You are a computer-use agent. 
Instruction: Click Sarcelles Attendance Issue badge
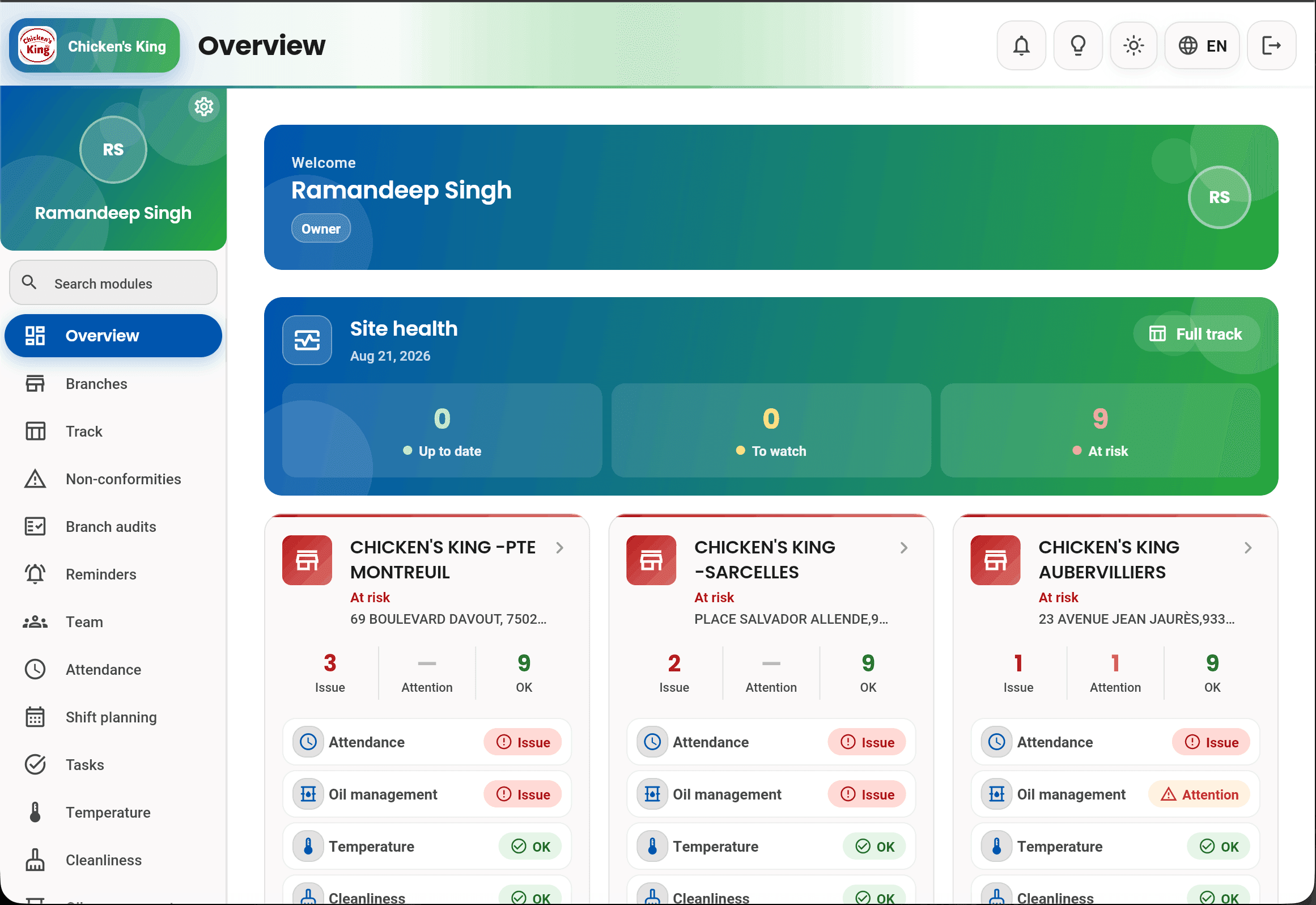click(867, 742)
